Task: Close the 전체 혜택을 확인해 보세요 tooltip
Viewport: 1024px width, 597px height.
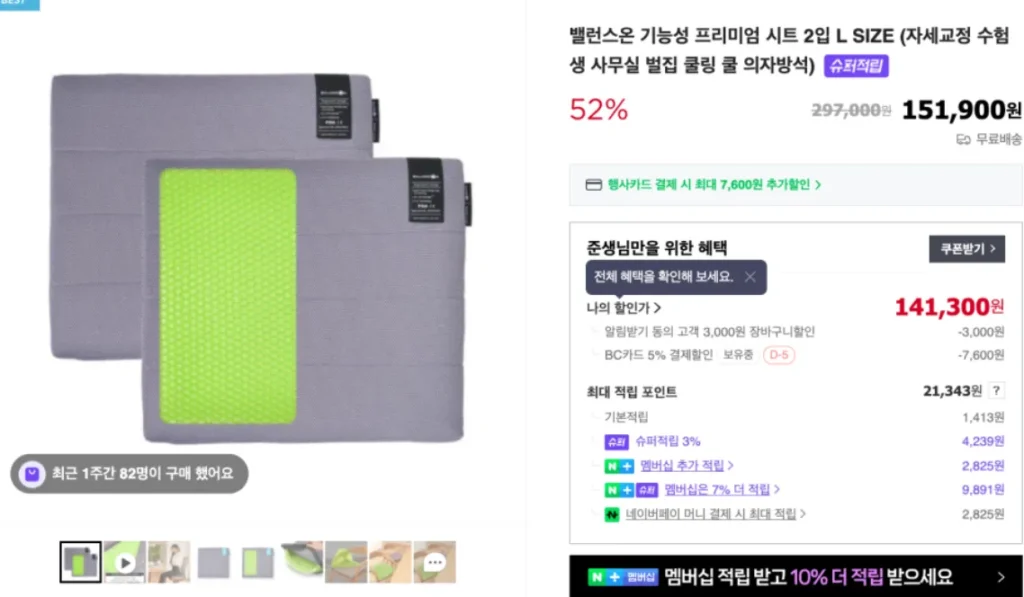Action: tap(750, 277)
